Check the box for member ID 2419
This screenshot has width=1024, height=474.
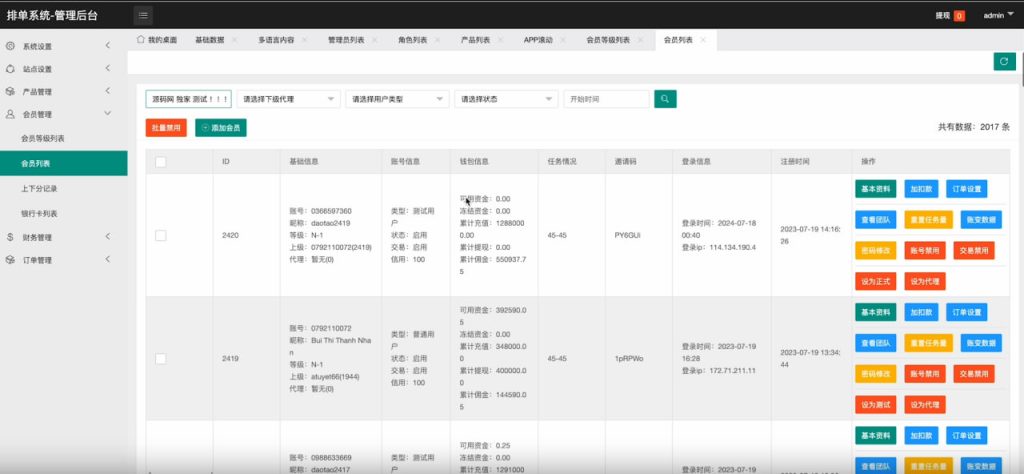pos(161,359)
